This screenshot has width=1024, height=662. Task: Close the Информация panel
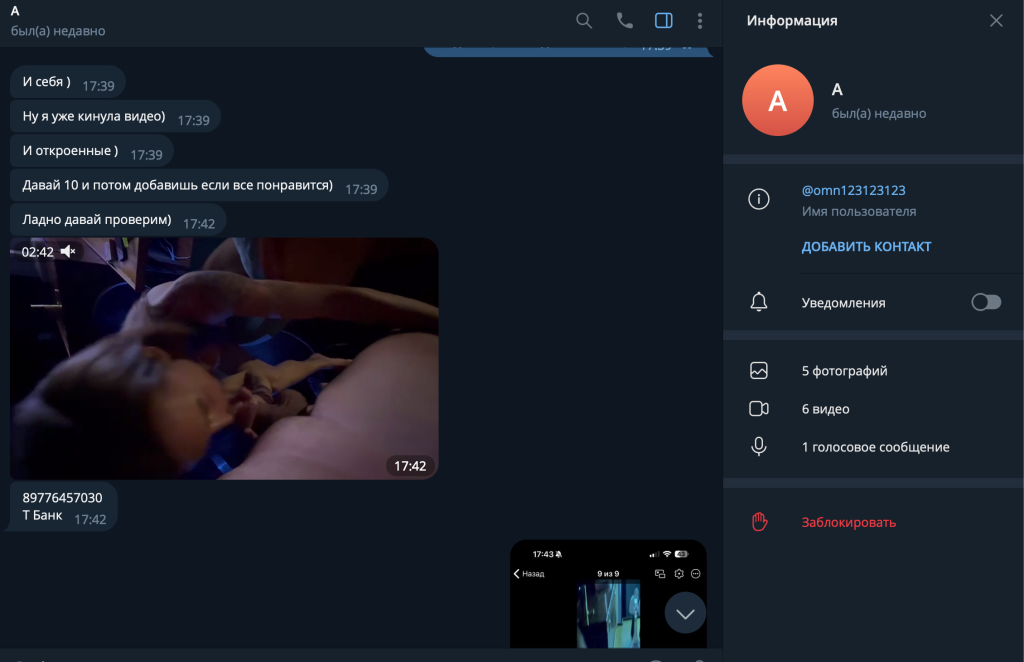pyautogui.click(x=996, y=20)
